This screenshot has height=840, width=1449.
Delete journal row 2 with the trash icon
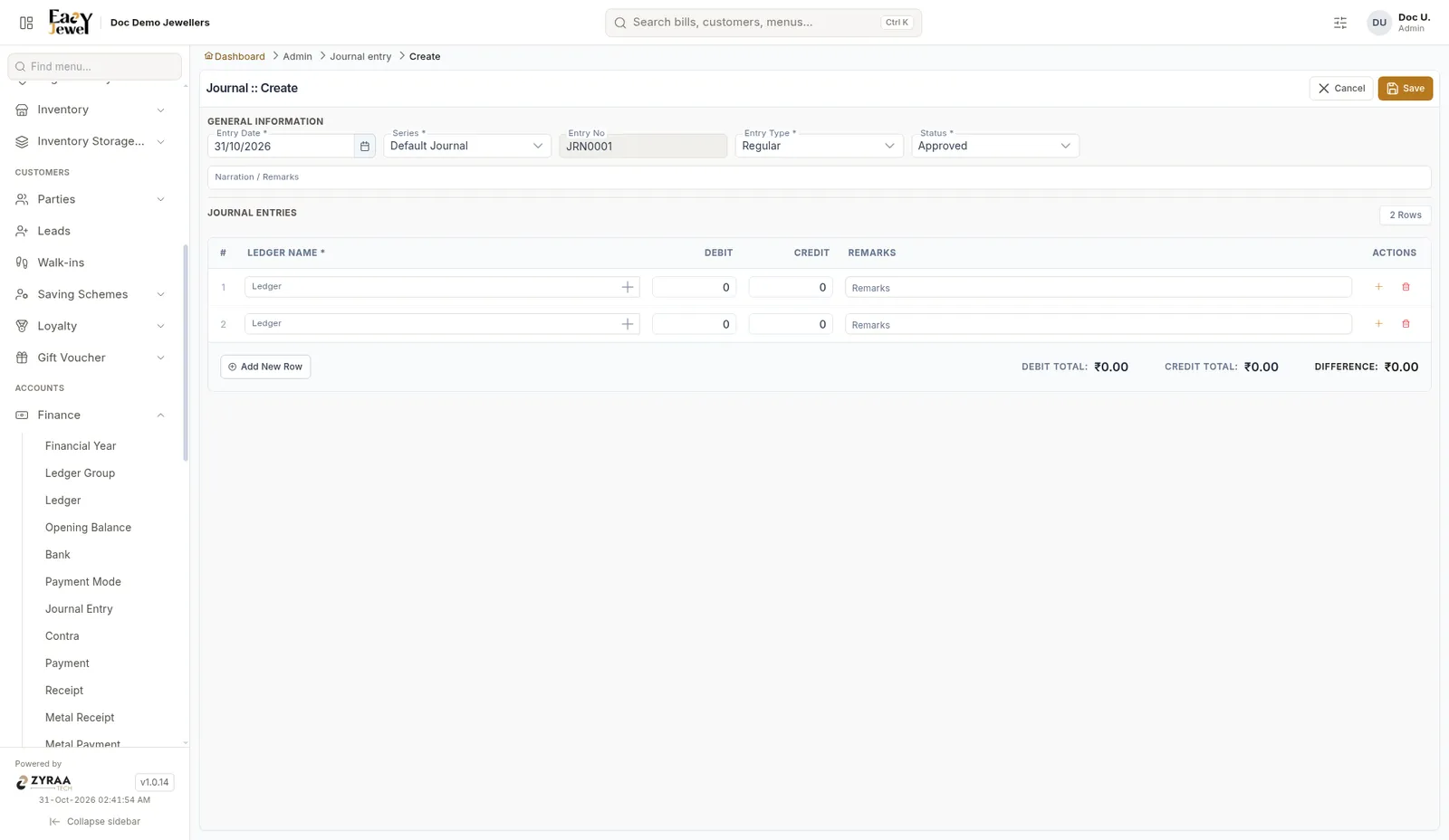pyautogui.click(x=1406, y=324)
